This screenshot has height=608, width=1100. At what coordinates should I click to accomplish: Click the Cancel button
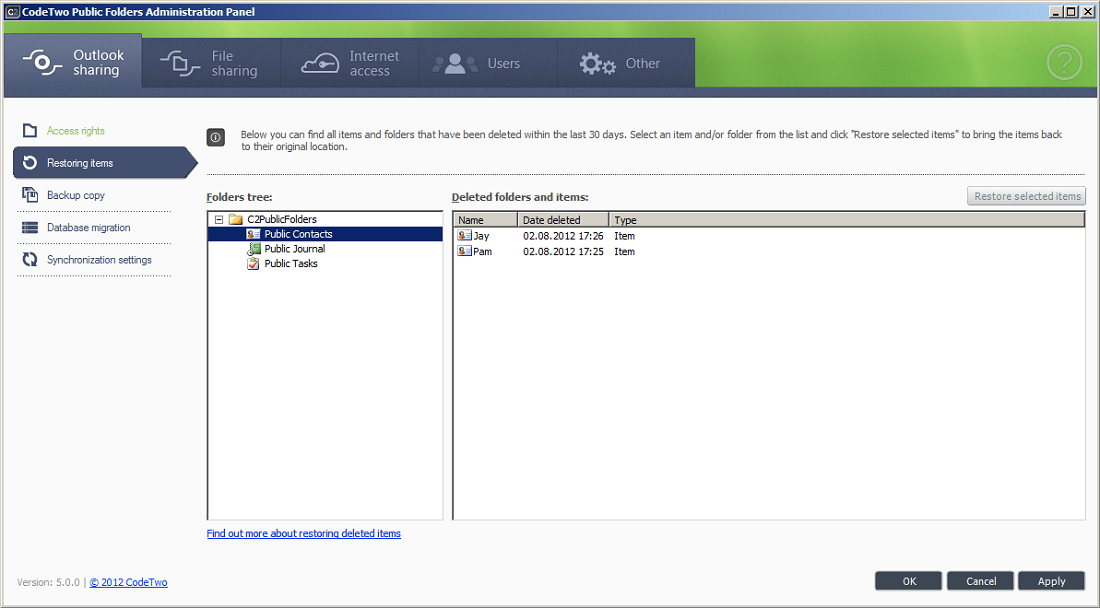980,581
